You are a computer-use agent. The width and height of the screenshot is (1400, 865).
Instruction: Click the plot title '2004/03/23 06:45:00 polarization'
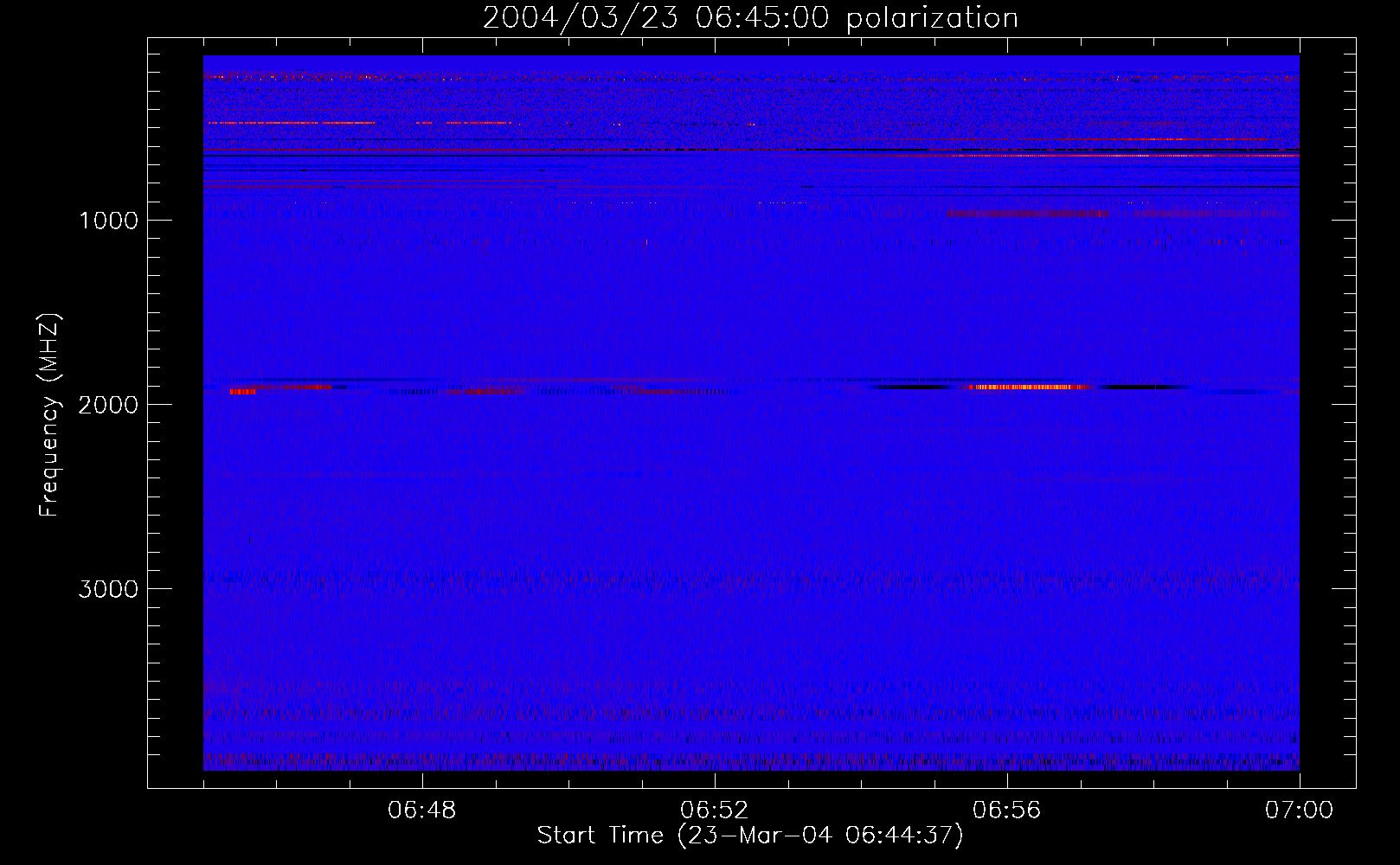coord(750,18)
